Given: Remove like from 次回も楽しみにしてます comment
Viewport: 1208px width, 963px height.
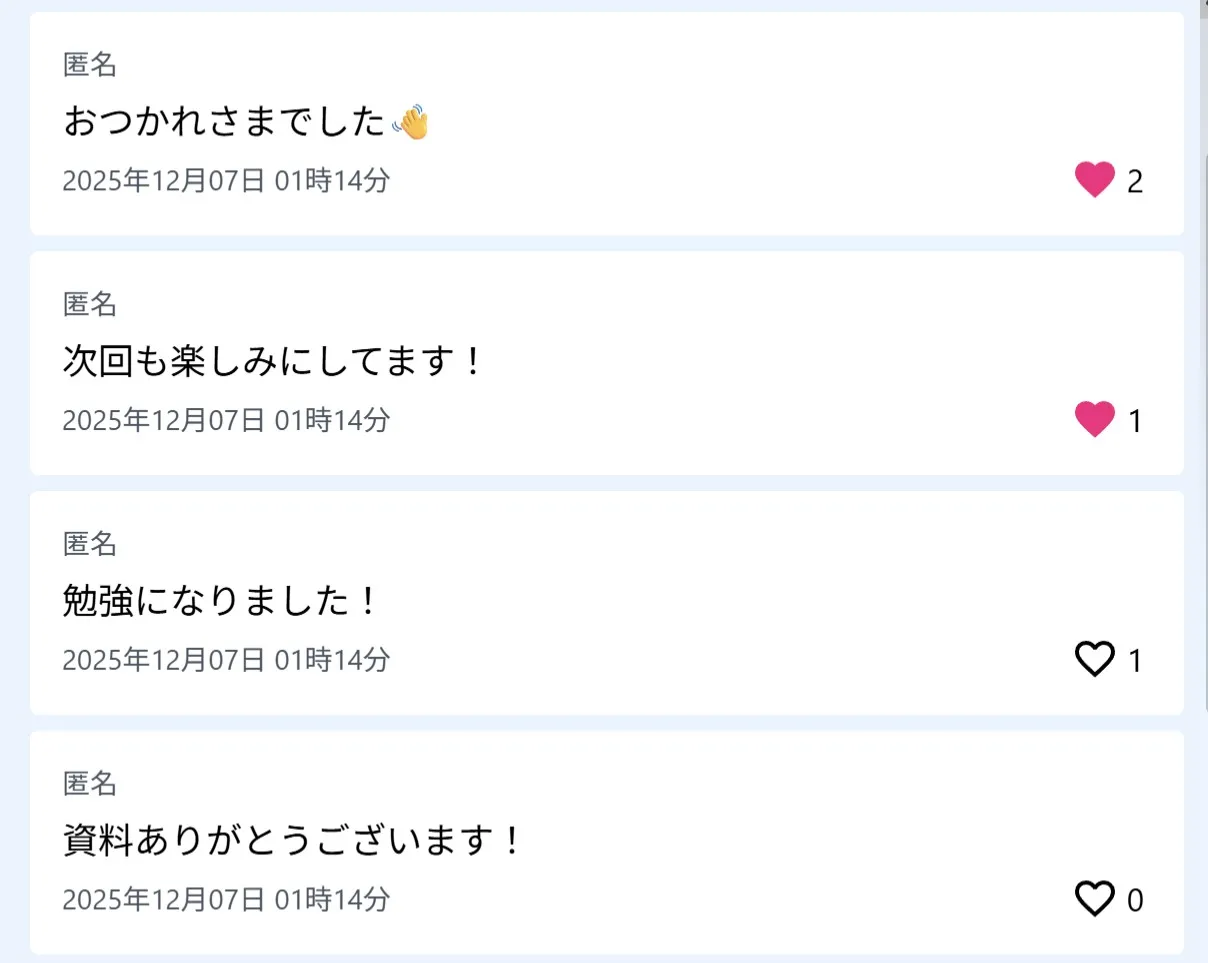Looking at the screenshot, I should point(1094,419).
